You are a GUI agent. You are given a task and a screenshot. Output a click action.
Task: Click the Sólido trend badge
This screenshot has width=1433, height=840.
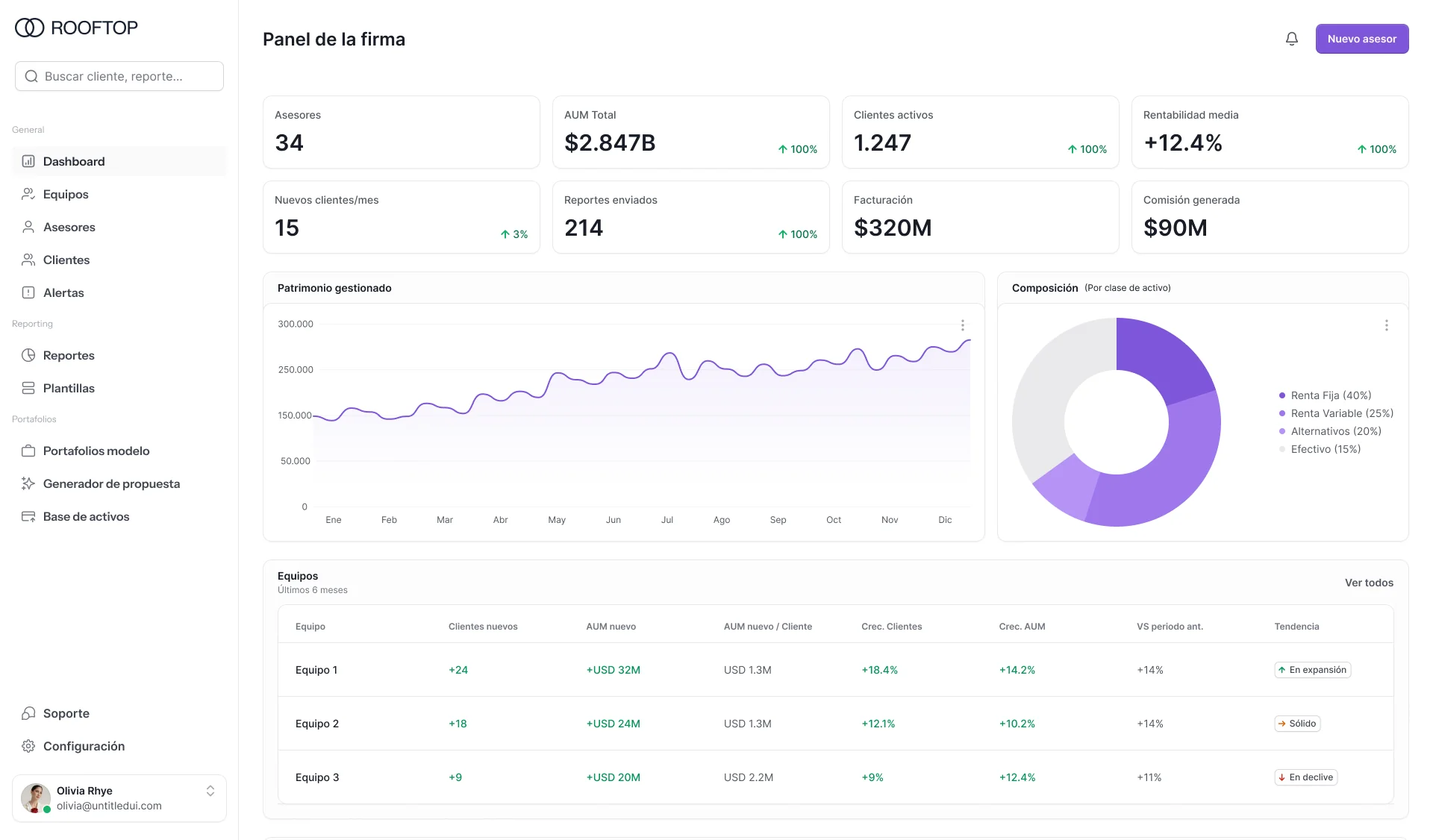[x=1298, y=724]
